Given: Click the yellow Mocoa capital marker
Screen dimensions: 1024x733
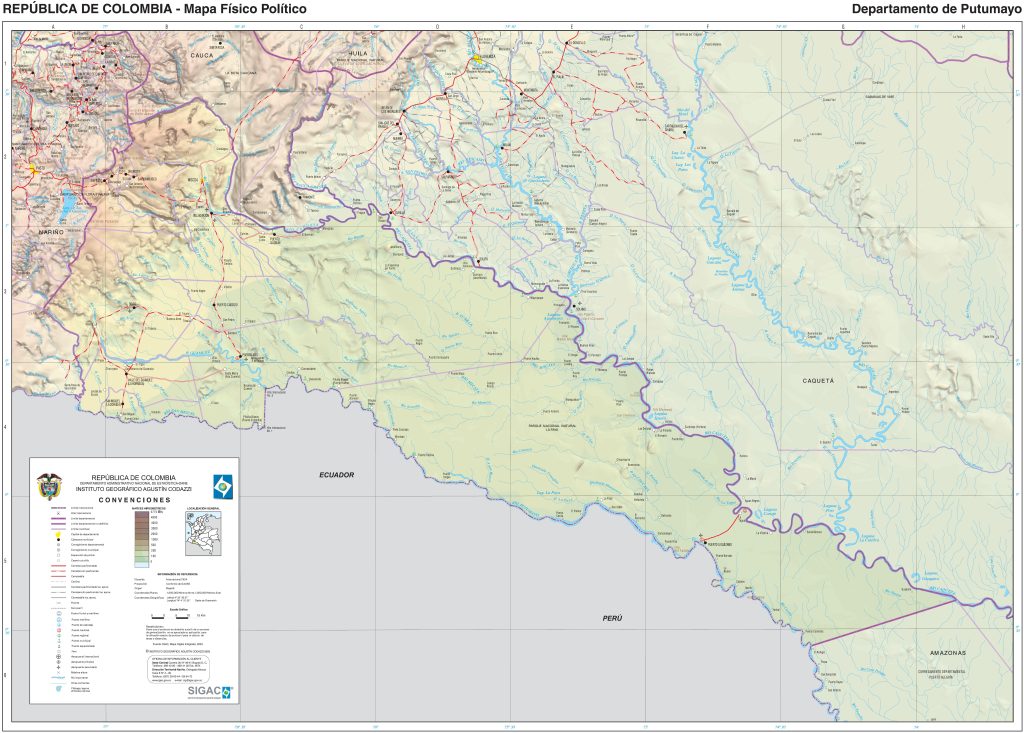Looking at the screenshot, I should (x=201, y=180).
